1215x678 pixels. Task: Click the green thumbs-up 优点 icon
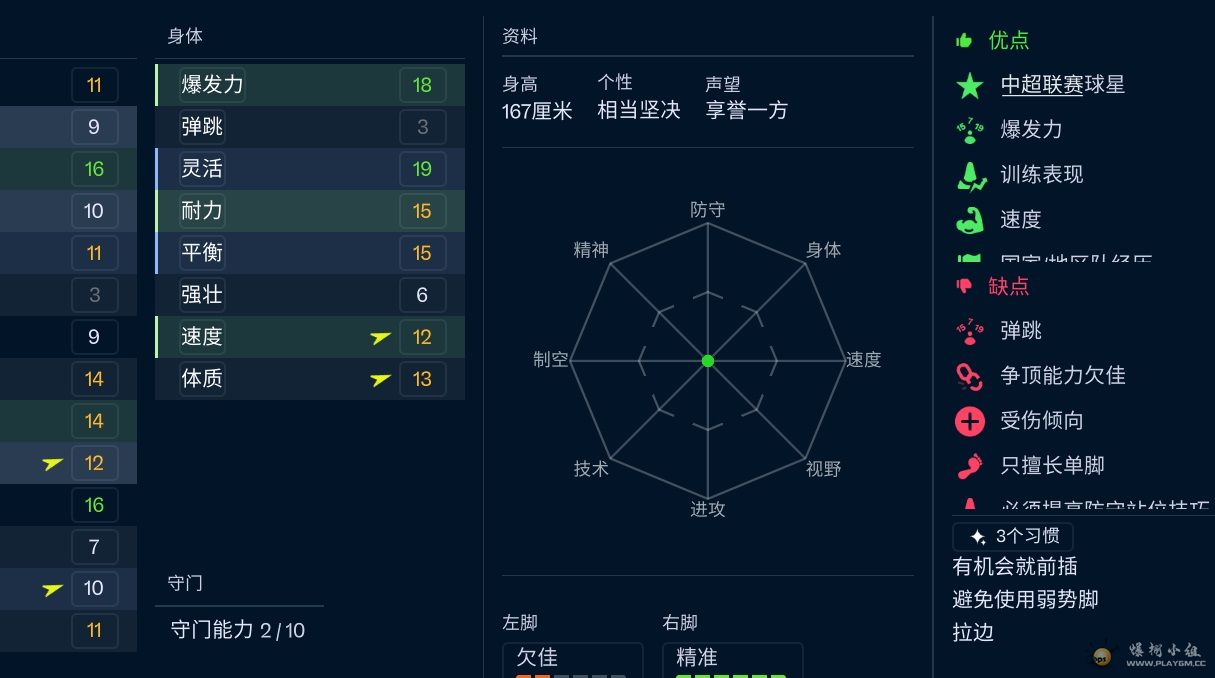pyautogui.click(x=964, y=40)
